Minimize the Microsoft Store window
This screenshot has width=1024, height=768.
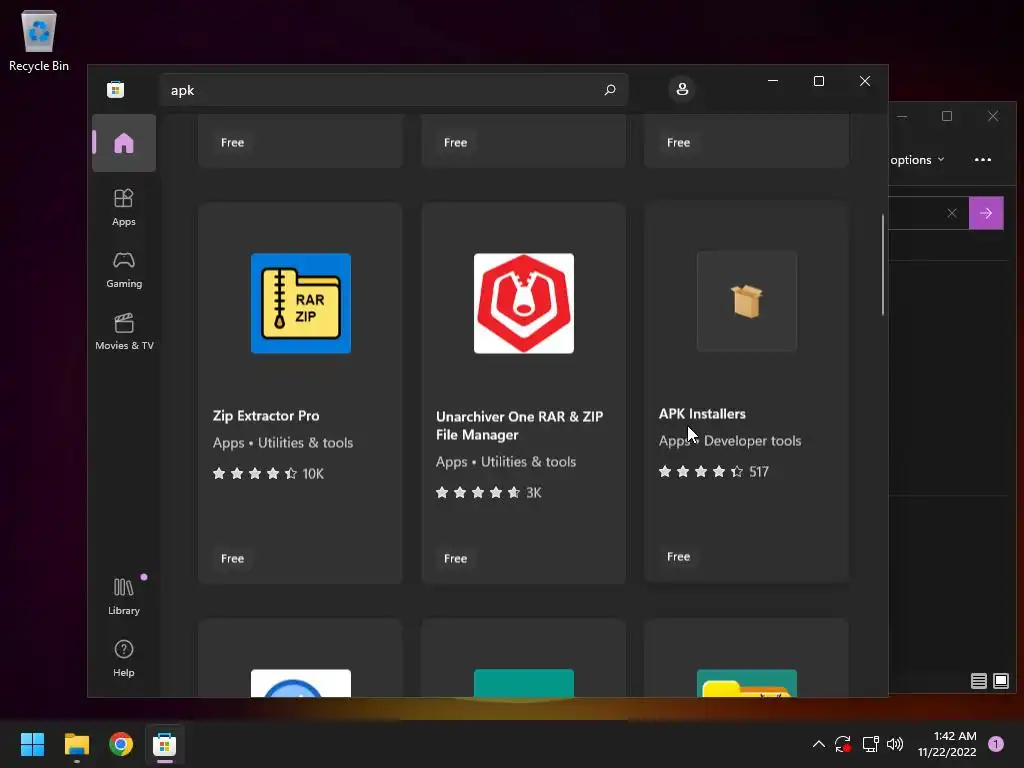[x=773, y=81]
